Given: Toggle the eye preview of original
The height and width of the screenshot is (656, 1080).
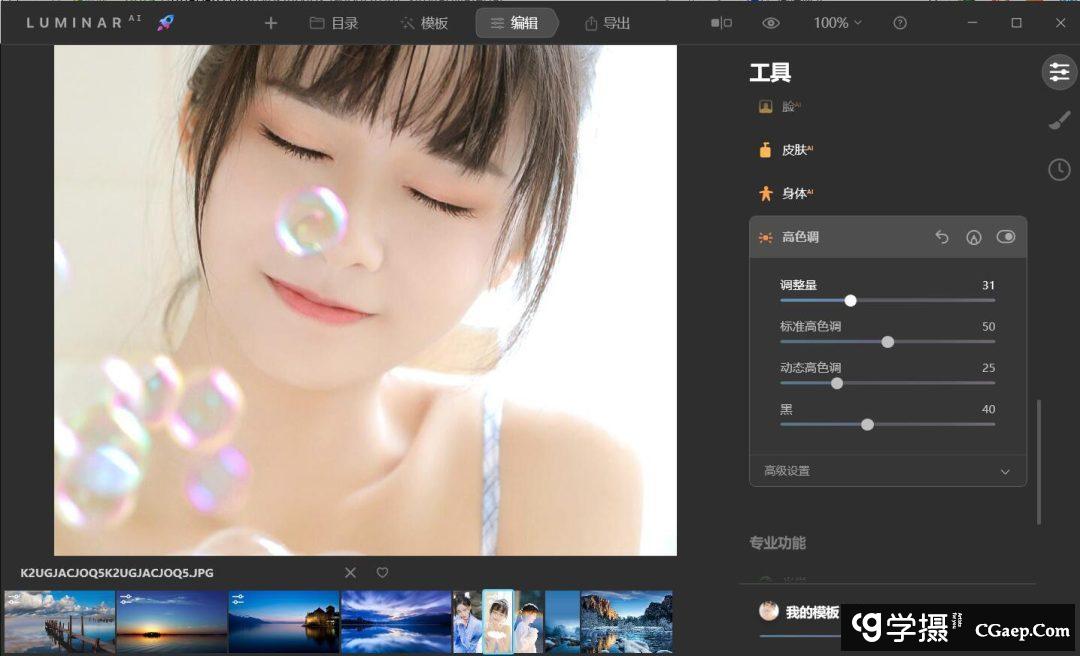Looking at the screenshot, I should pyautogui.click(x=770, y=23).
